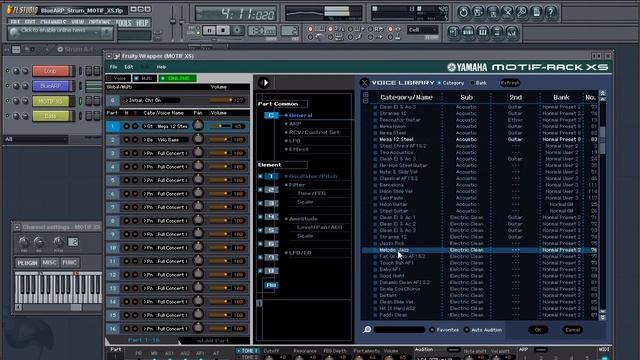
Task: Toggle Element 2 on/off switch
Action: 260,190
